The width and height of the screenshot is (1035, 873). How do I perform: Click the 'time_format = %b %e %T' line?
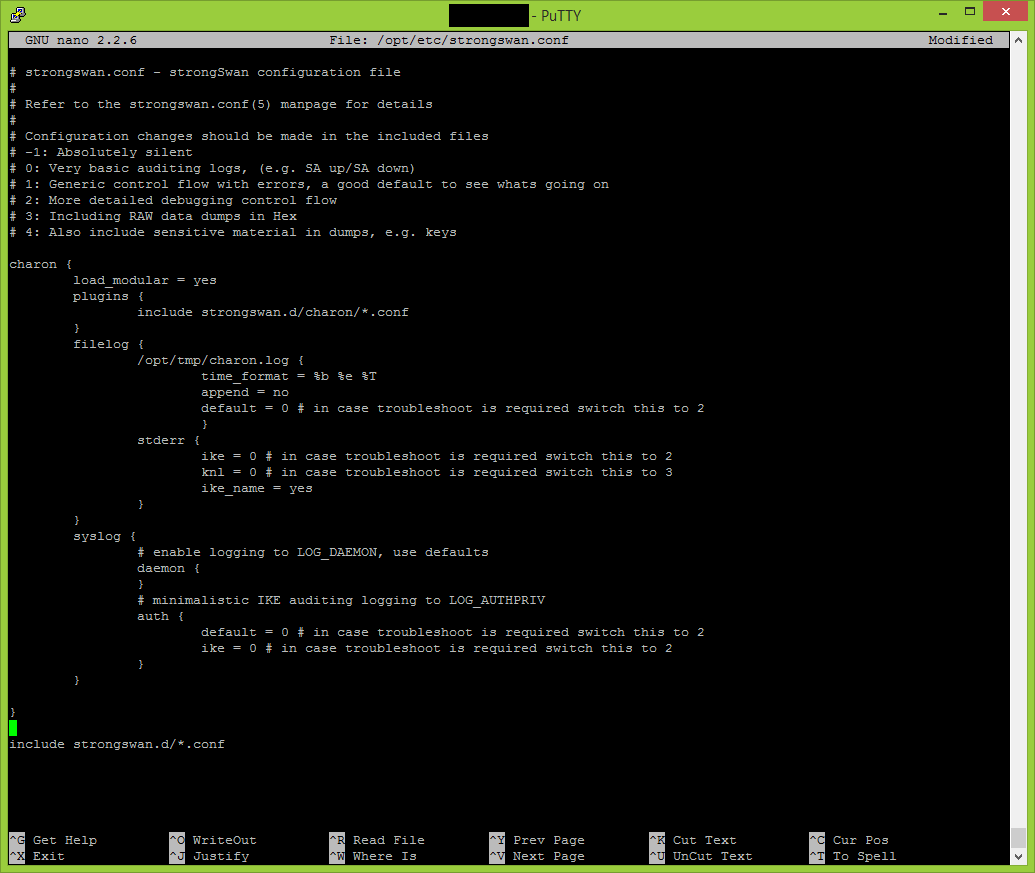(288, 376)
